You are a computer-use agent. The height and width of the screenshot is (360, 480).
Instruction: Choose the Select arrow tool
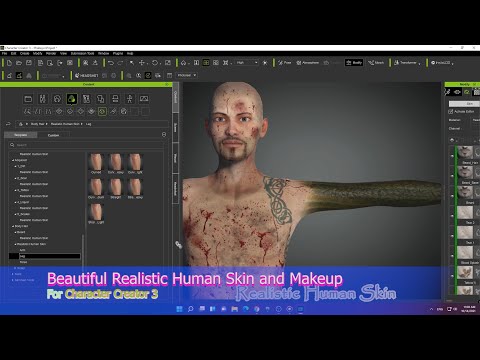pyautogui.click(x=132, y=63)
